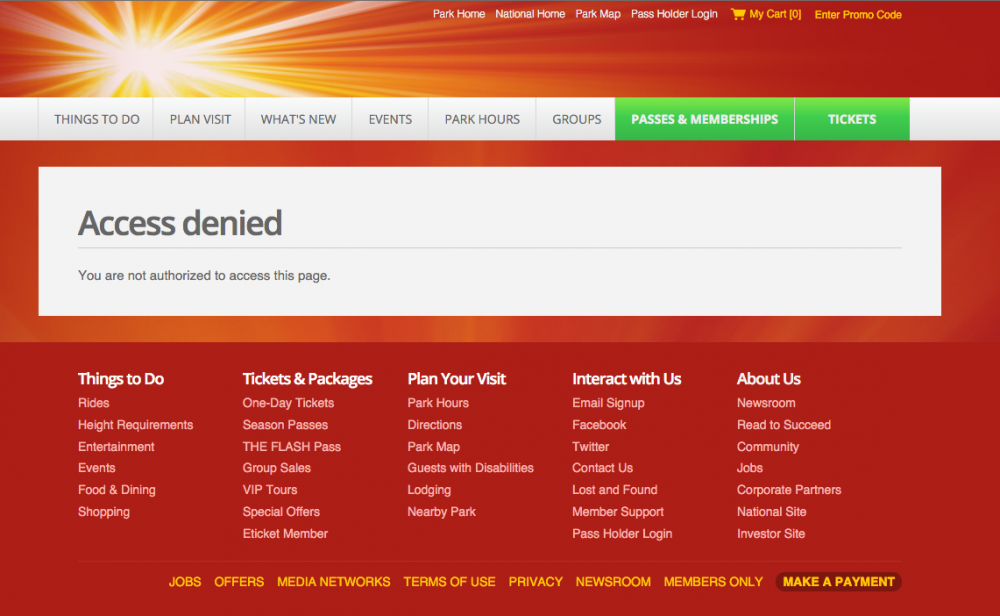Open Things To Do menu

(x=97, y=119)
